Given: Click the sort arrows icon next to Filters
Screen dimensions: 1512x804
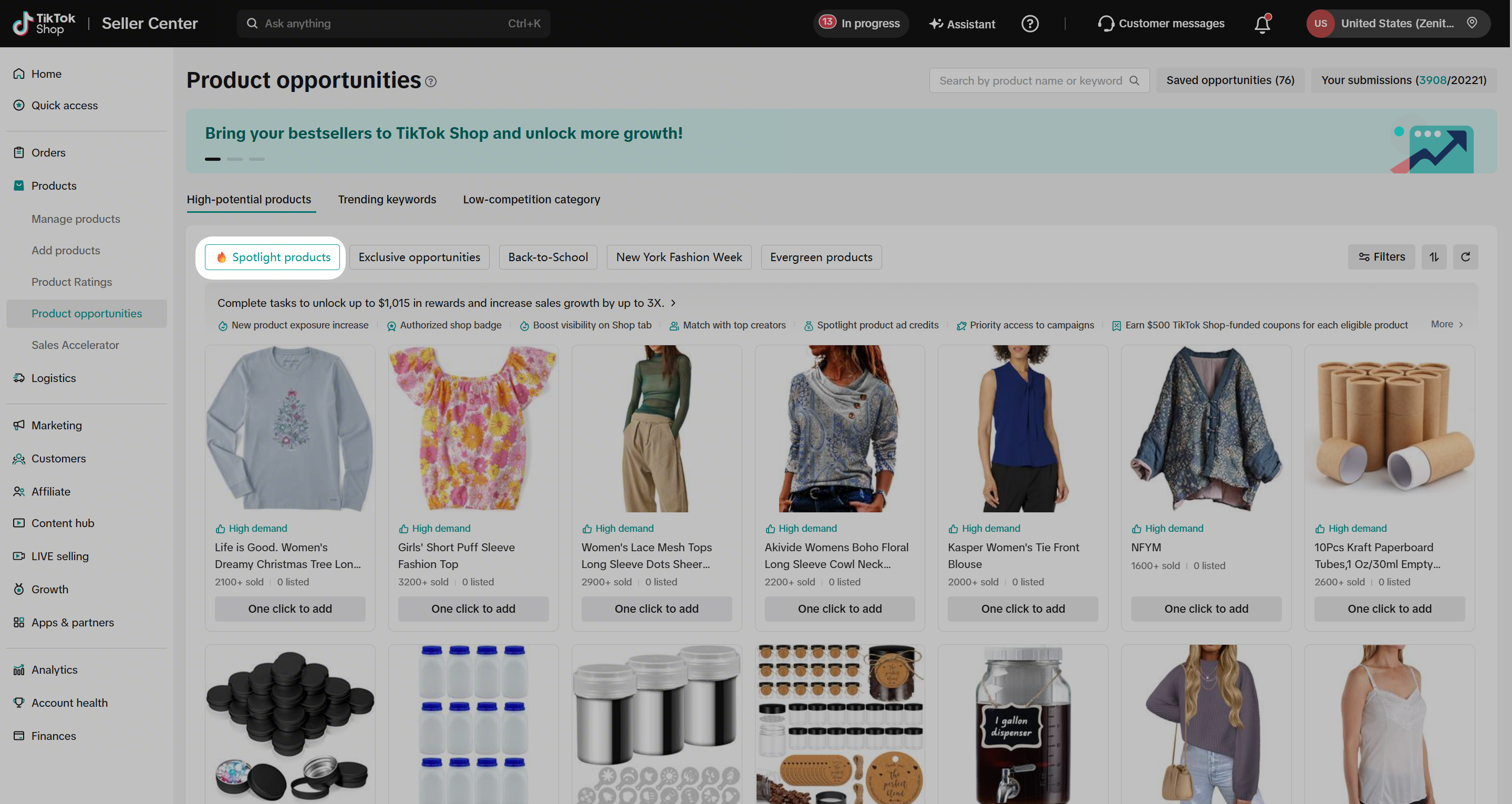Looking at the screenshot, I should tap(1434, 257).
